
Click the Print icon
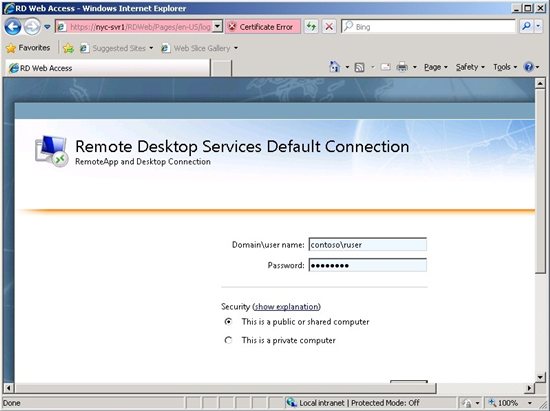click(402, 67)
